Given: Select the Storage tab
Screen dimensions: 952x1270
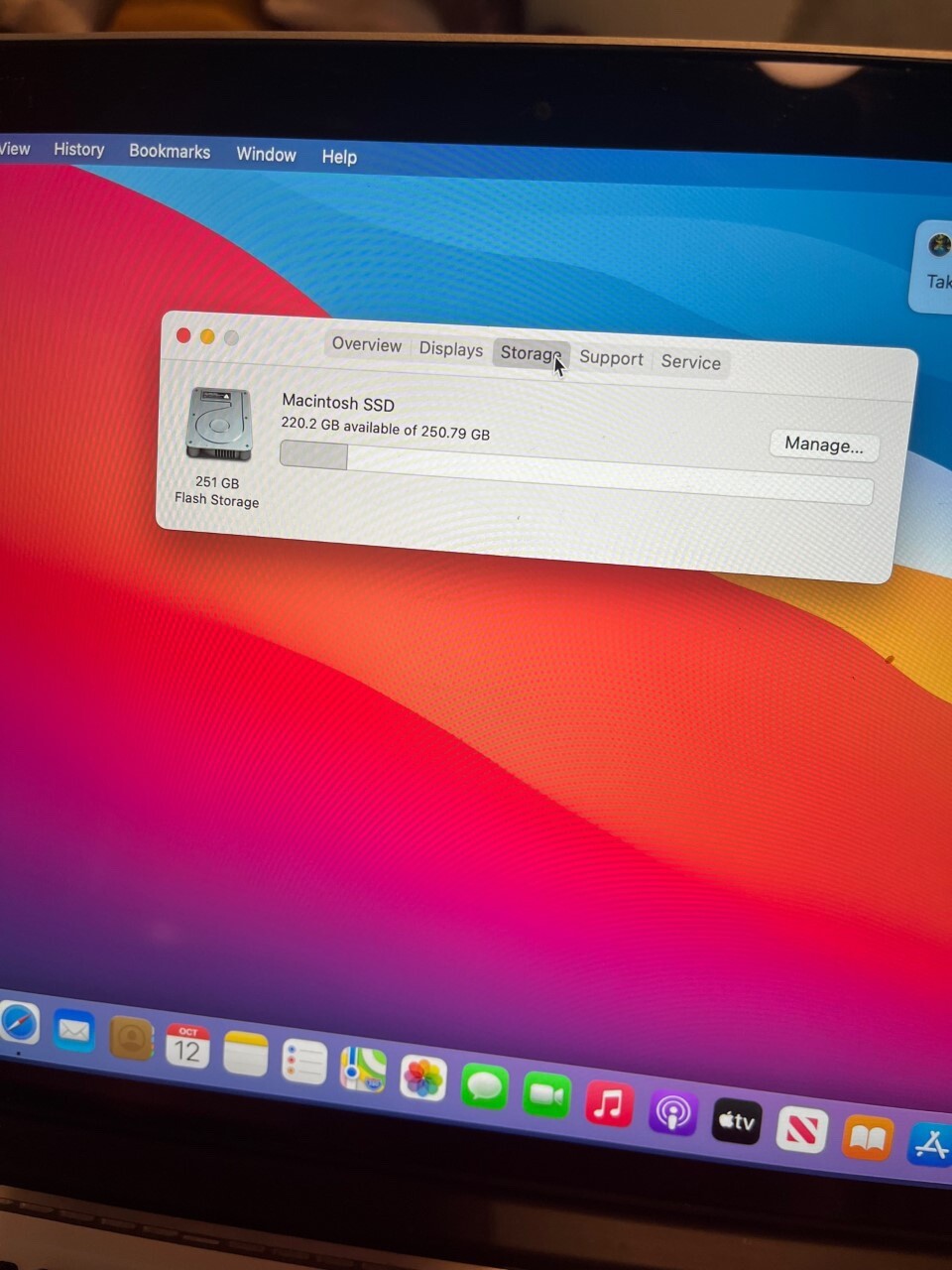Looking at the screenshot, I should pos(532,353).
